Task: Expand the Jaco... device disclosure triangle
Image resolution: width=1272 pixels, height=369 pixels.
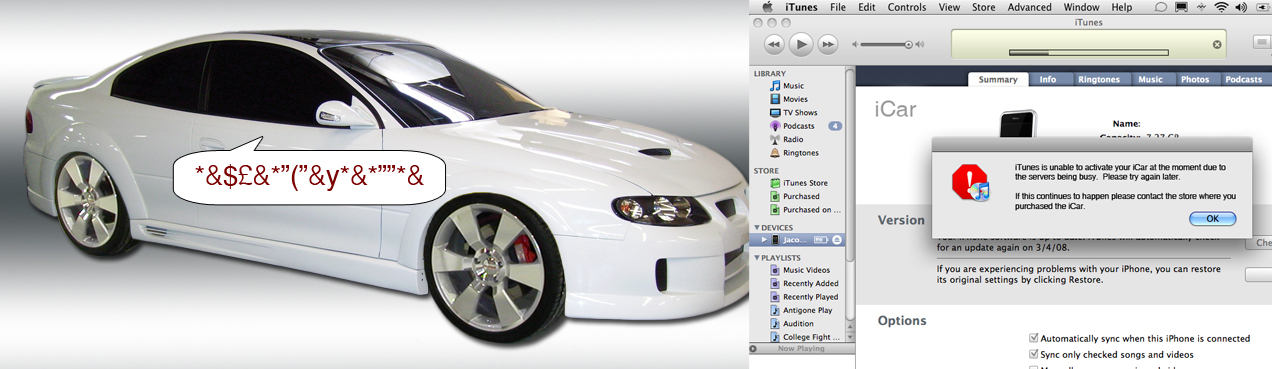Action: tap(765, 240)
